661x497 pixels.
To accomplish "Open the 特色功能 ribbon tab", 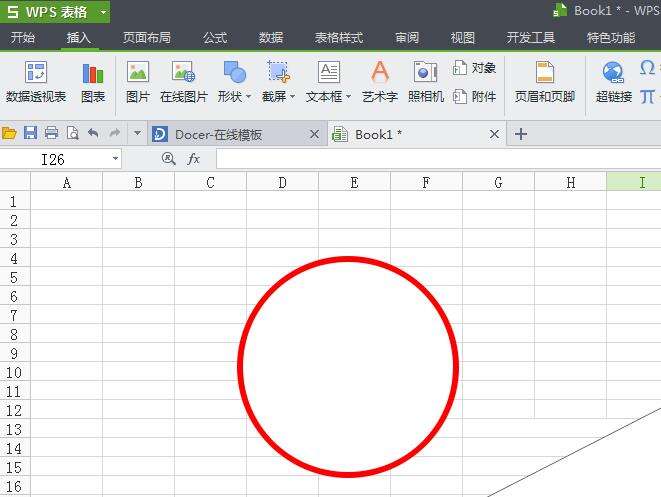I will point(611,38).
